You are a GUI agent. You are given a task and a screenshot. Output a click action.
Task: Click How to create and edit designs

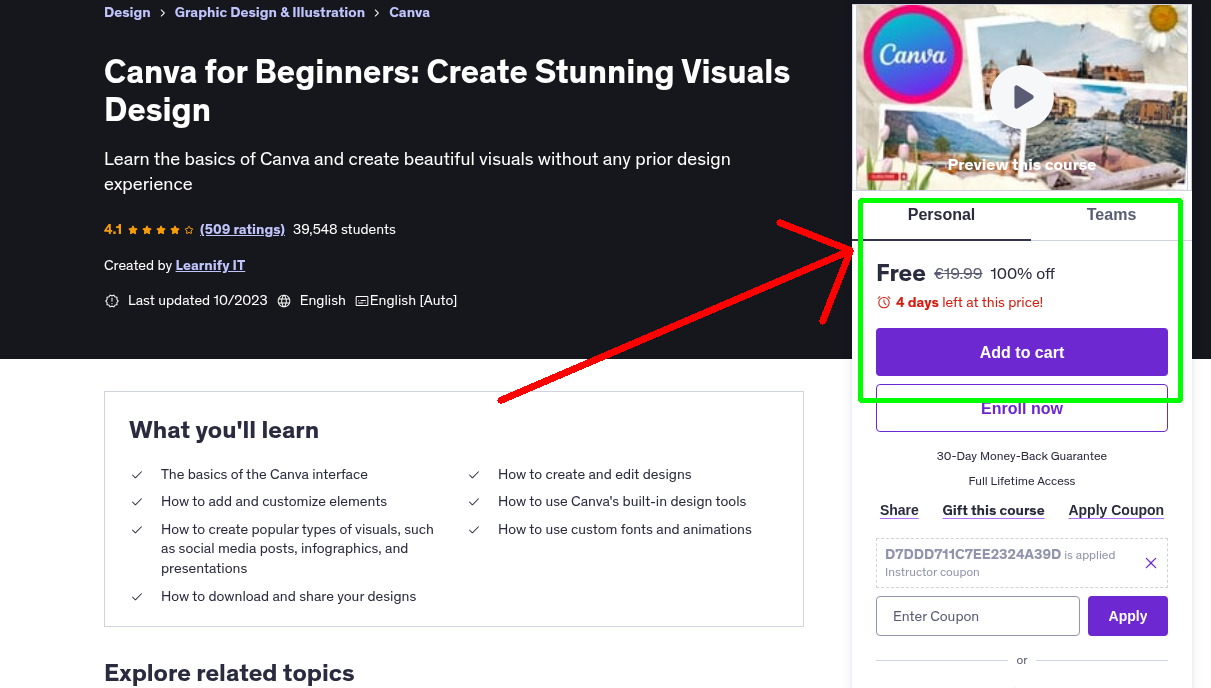pyautogui.click(x=595, y=474)
